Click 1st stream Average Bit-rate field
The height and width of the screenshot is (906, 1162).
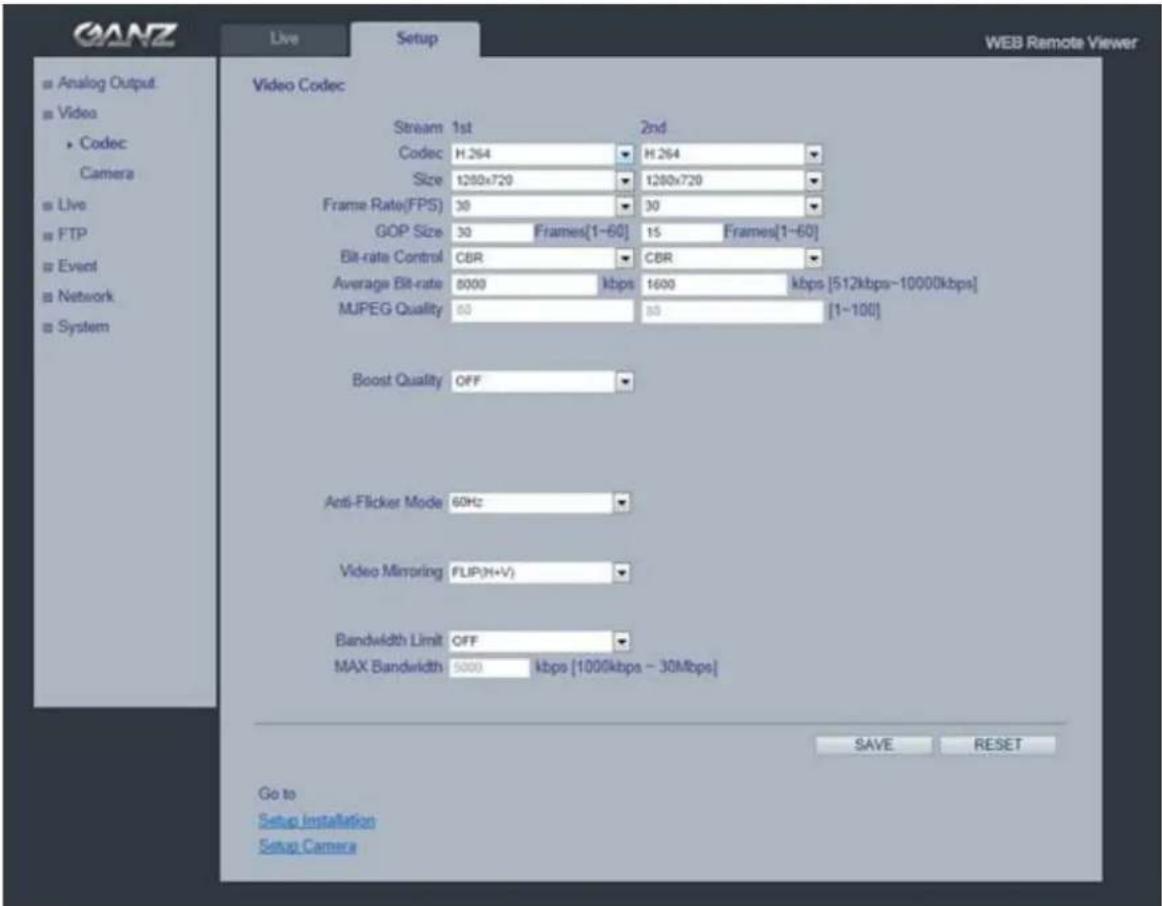pyautogui.click(x=525, y=284)
